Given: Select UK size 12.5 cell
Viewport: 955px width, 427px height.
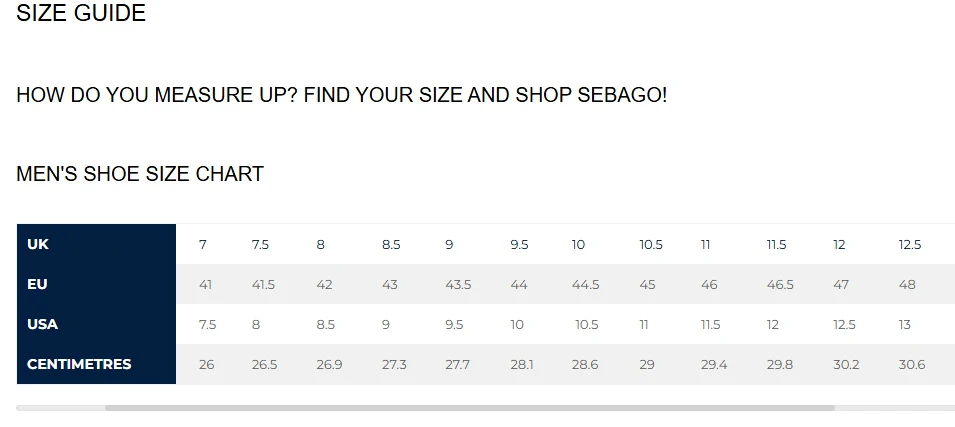Looking at the screenshot, I should [x=909, y=245].
